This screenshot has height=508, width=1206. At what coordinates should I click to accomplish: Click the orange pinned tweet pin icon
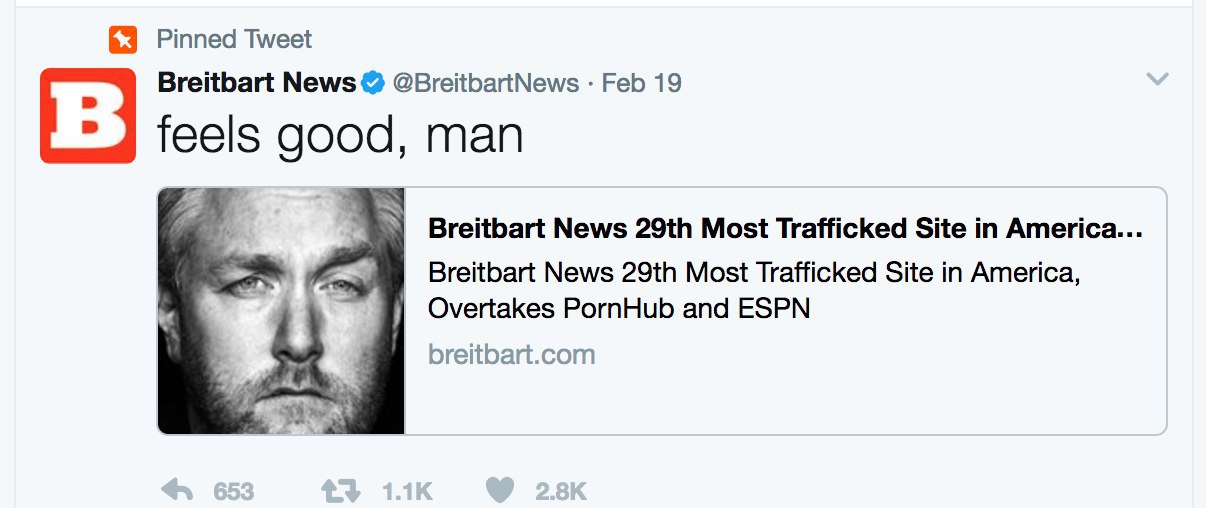[122, 40]
